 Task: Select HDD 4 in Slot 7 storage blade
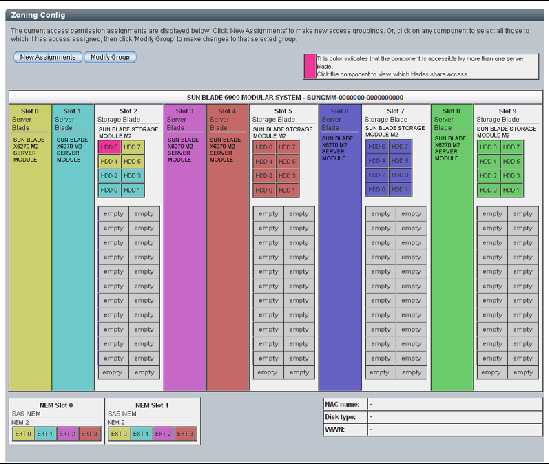coord(377,161)
